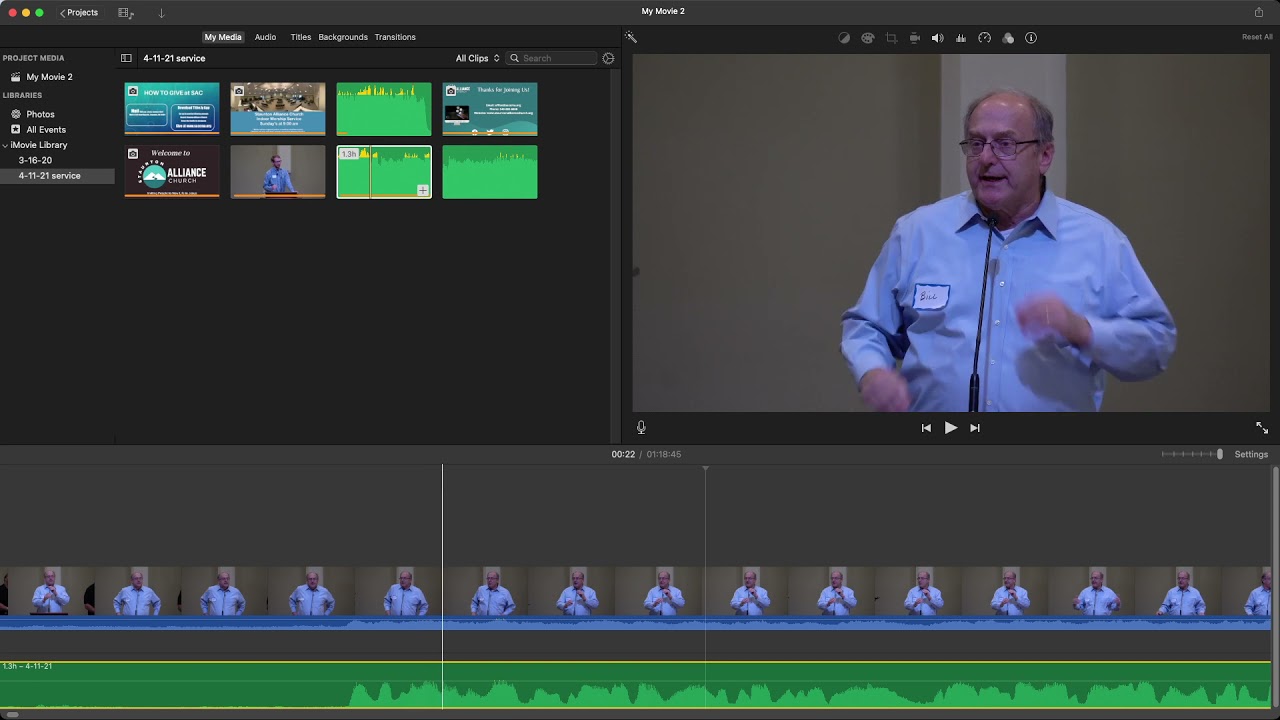Enter fullscreen playback with expand arrows
Image resolution: width=1280 pixels, height=720 pixels.
click(x=1262, y=428)
